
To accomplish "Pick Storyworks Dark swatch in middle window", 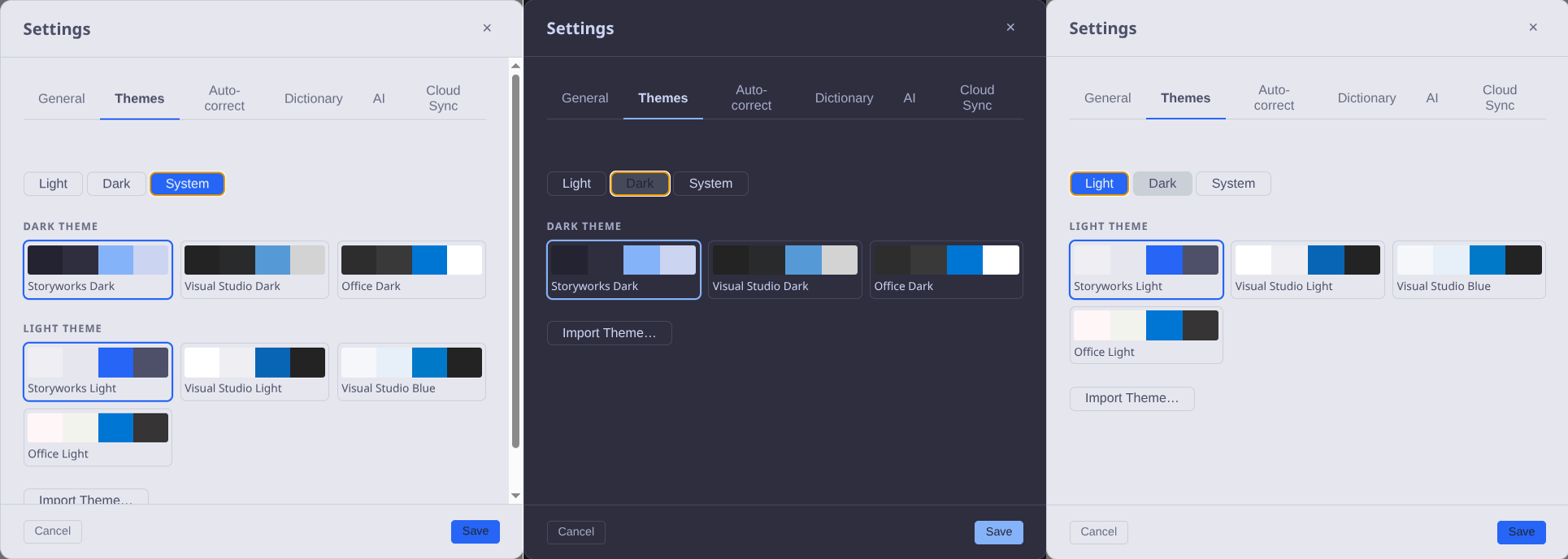I will point(623,270).
